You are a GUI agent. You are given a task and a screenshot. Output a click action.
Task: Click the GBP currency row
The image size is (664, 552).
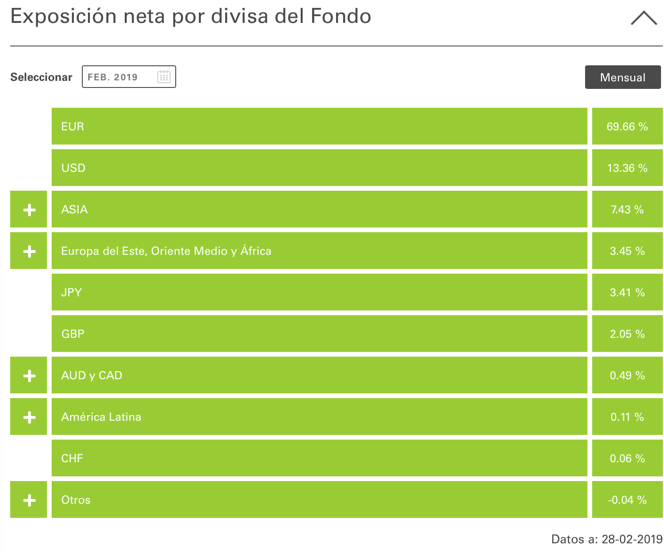point(319,334)
